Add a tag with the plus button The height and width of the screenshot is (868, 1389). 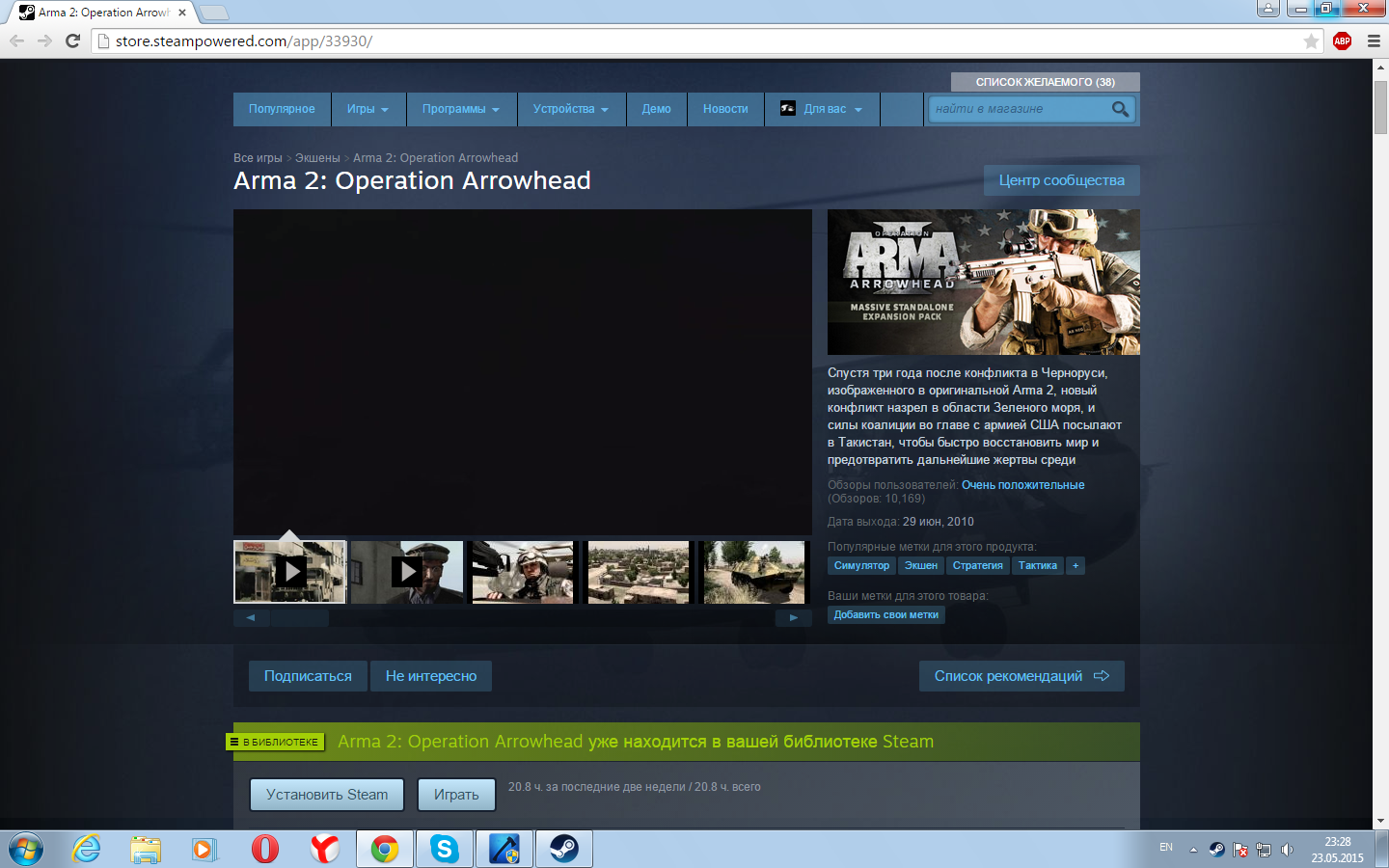(x=1076, y=566)
